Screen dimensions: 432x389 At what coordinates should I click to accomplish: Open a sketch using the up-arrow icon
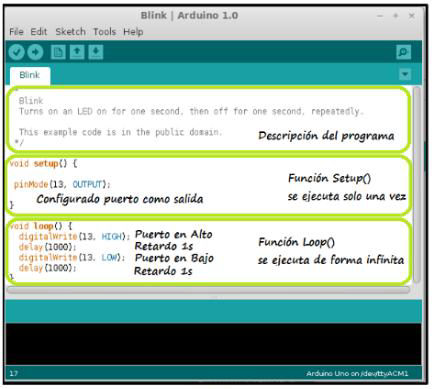77,52
